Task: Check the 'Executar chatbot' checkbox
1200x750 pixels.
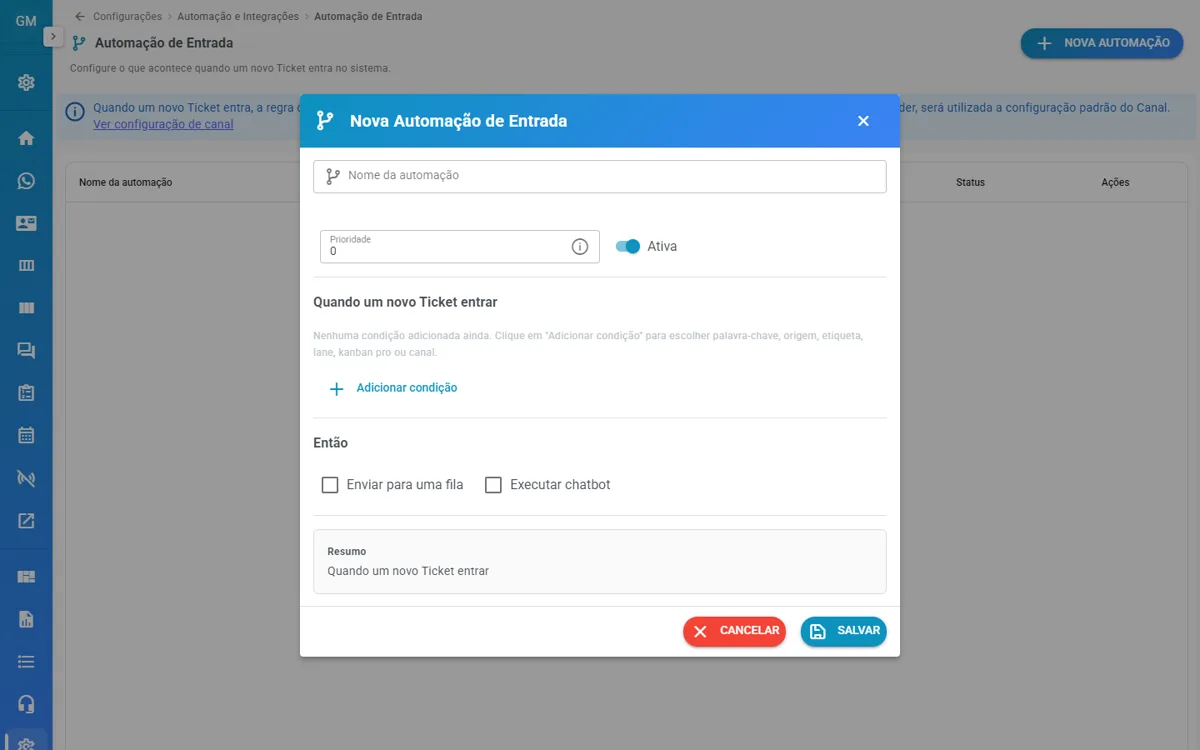Action: 493,485
